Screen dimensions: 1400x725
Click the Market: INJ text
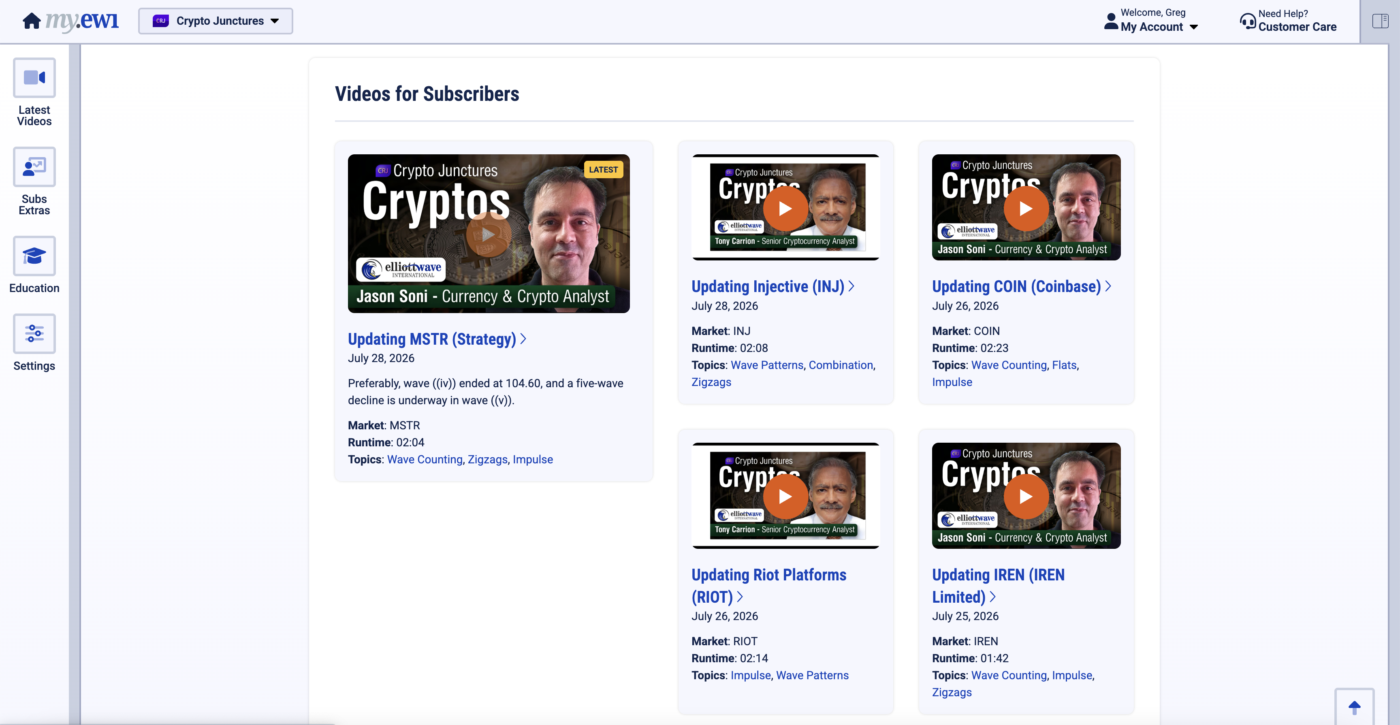coord(721,332)
